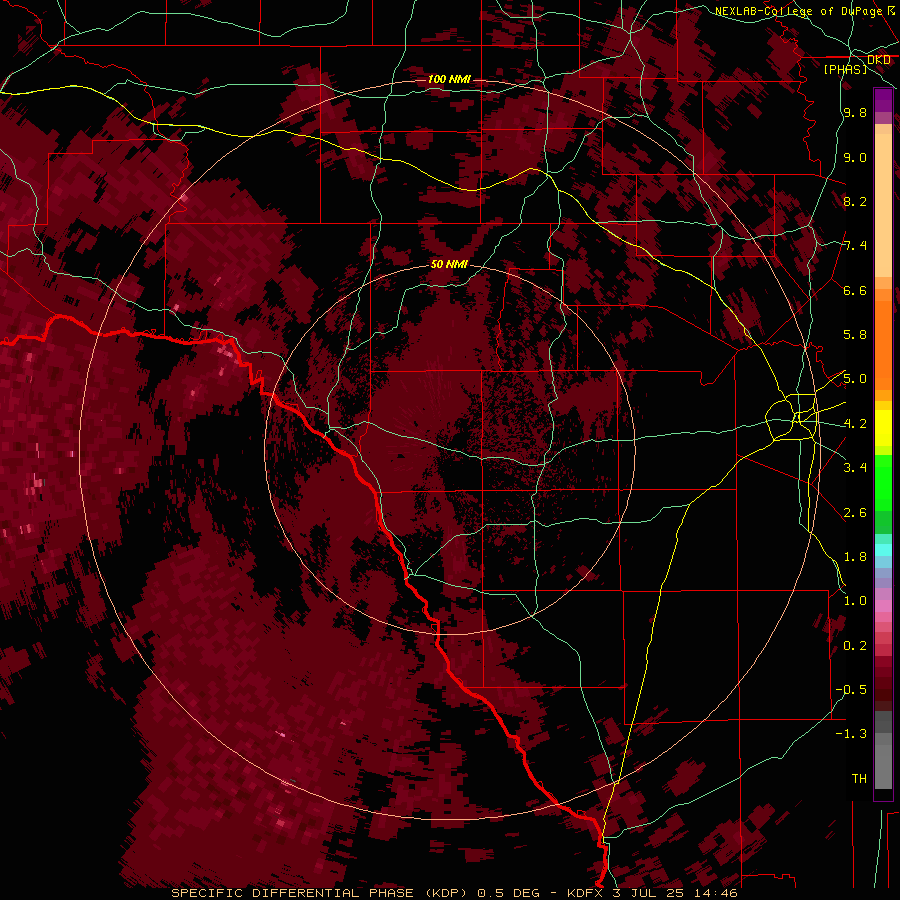Select the cyan band of color bar
Screen dimensions: 900x900
883,549
